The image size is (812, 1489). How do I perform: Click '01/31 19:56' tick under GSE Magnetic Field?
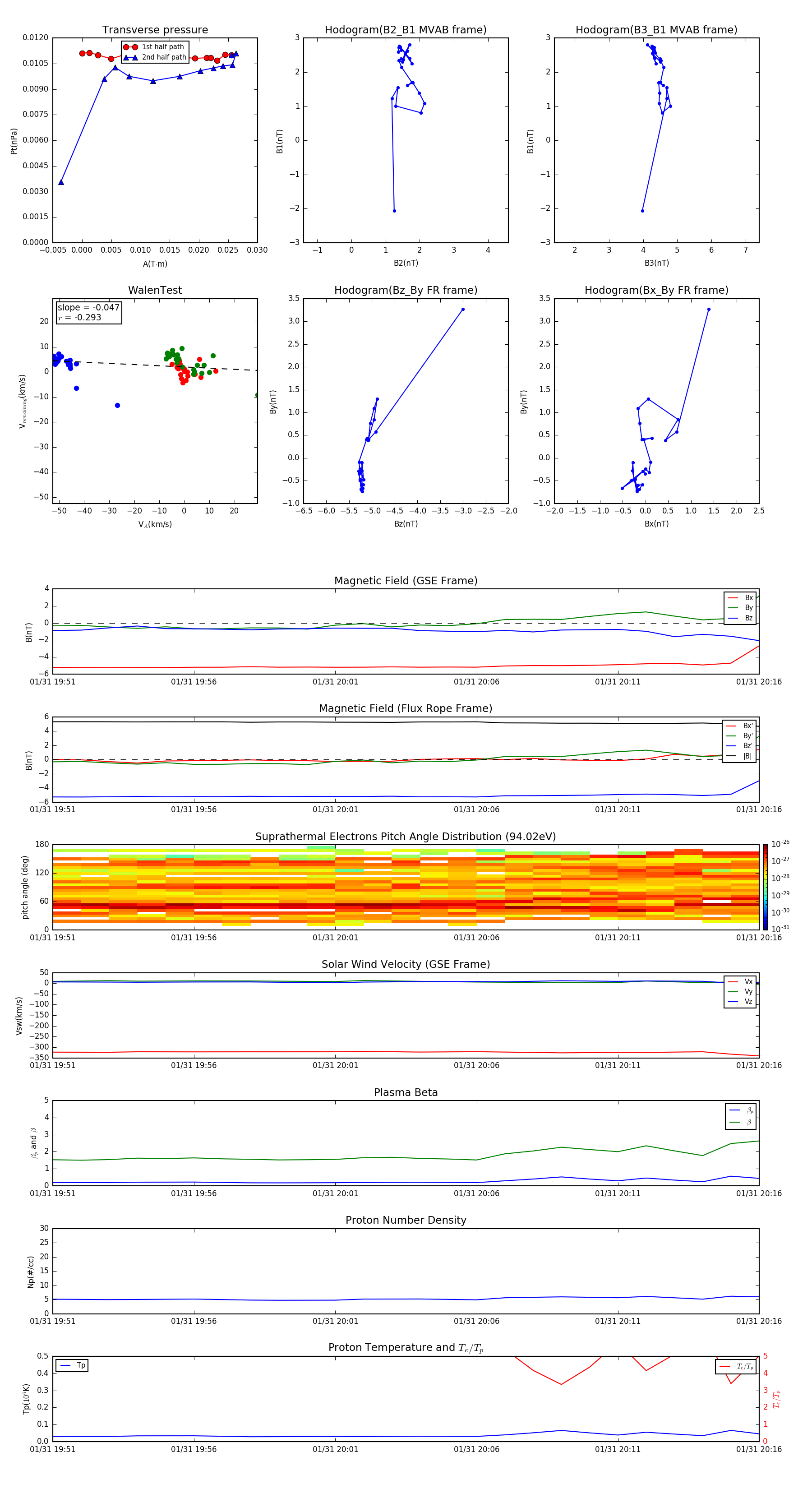click(194, 682)
